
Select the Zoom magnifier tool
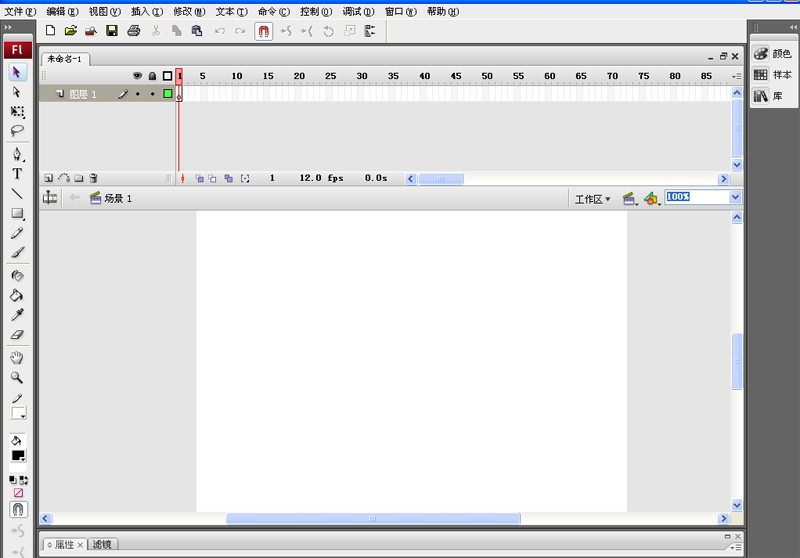(17, 377)
